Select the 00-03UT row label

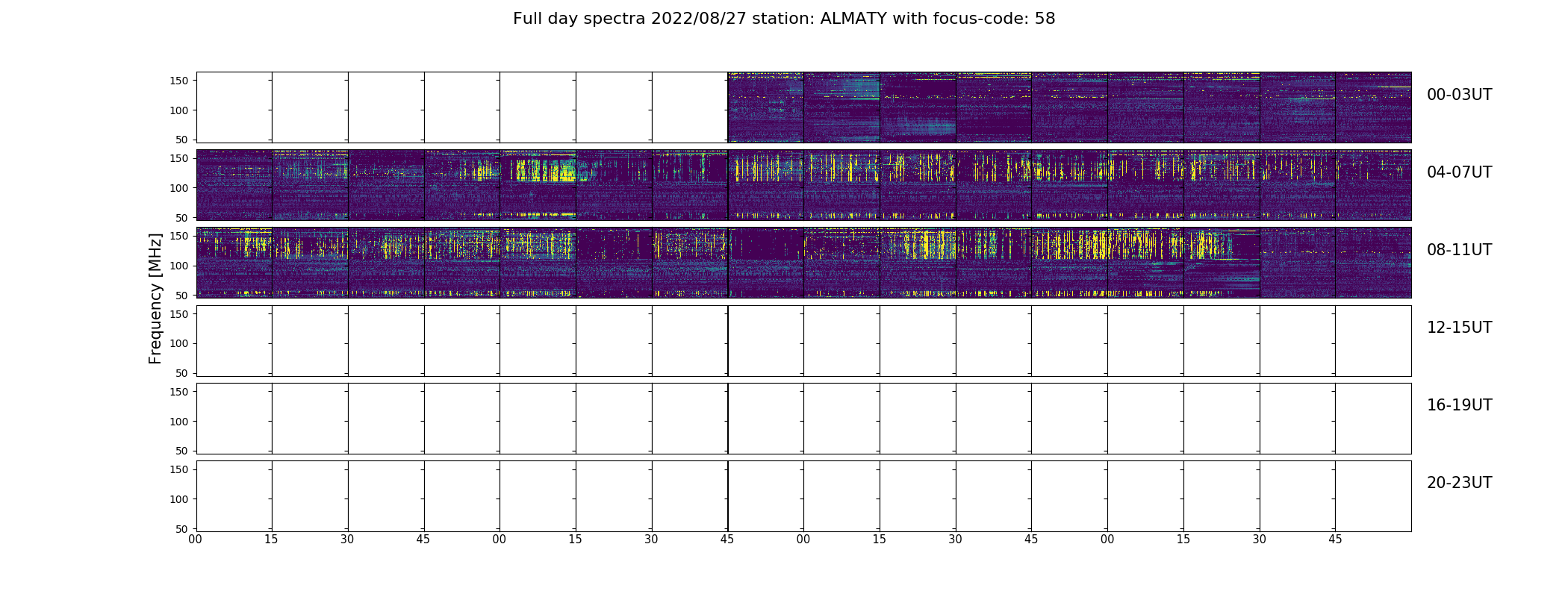[x=1459, y=95]
